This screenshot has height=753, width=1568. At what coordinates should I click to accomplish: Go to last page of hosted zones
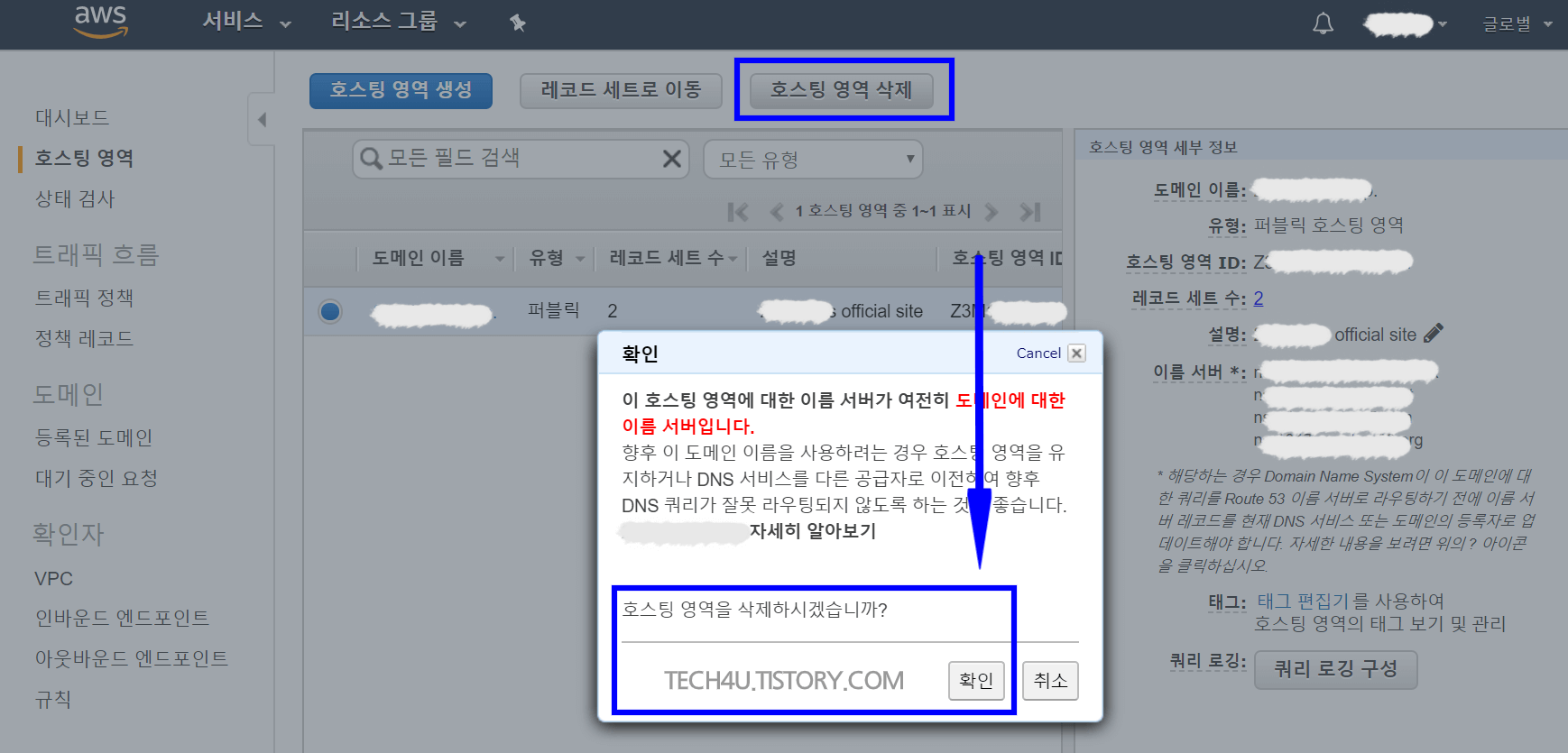[x=1030, y=212]
